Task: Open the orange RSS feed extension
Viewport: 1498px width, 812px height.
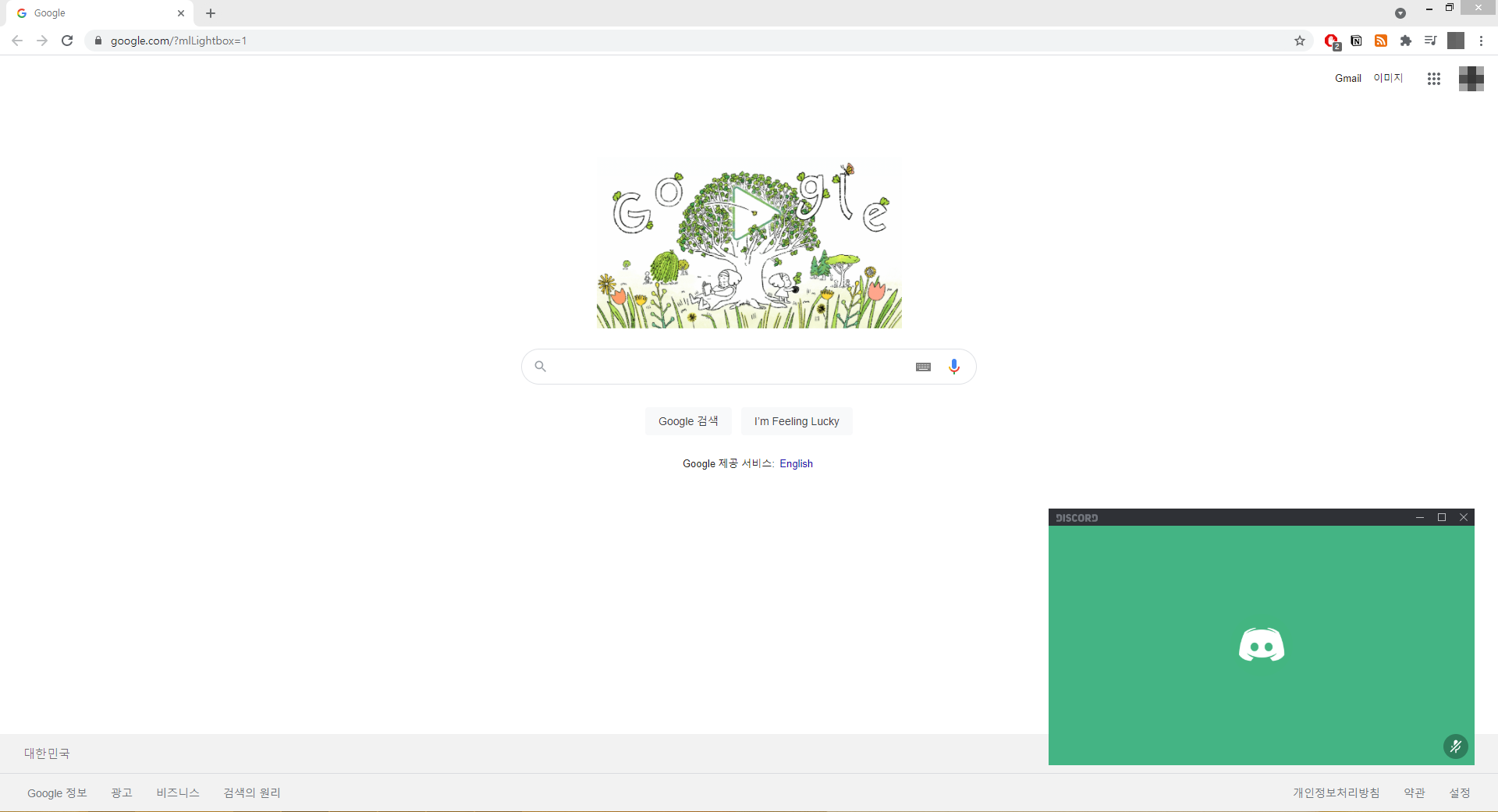Action: (1381, 41)
